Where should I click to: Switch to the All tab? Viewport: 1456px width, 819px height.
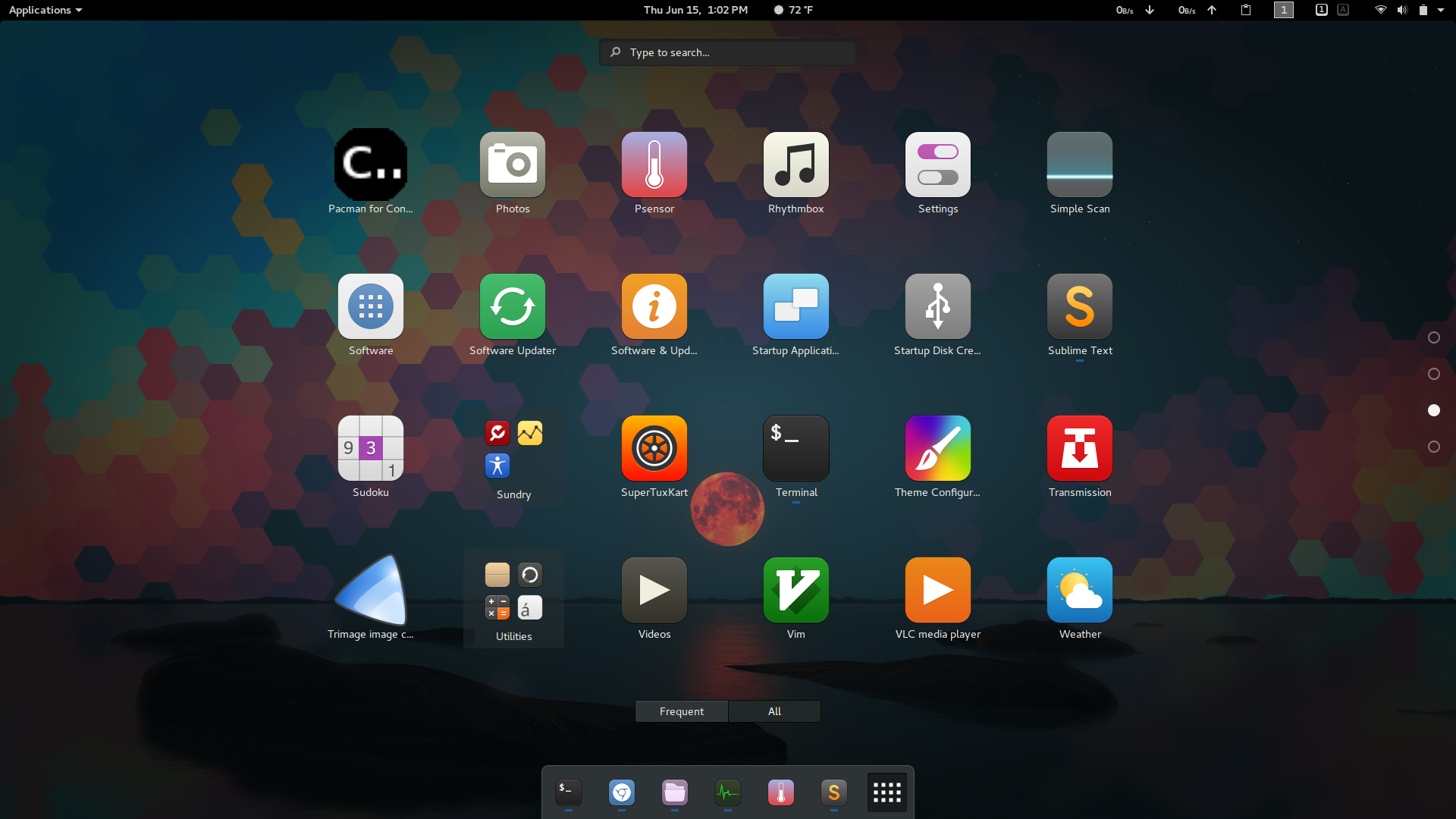coord(774,711)
